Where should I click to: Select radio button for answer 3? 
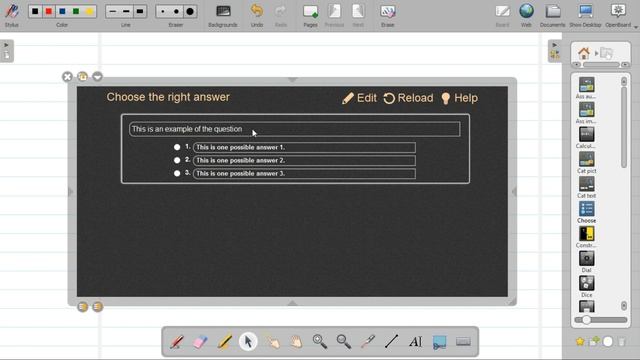(177, 173)
